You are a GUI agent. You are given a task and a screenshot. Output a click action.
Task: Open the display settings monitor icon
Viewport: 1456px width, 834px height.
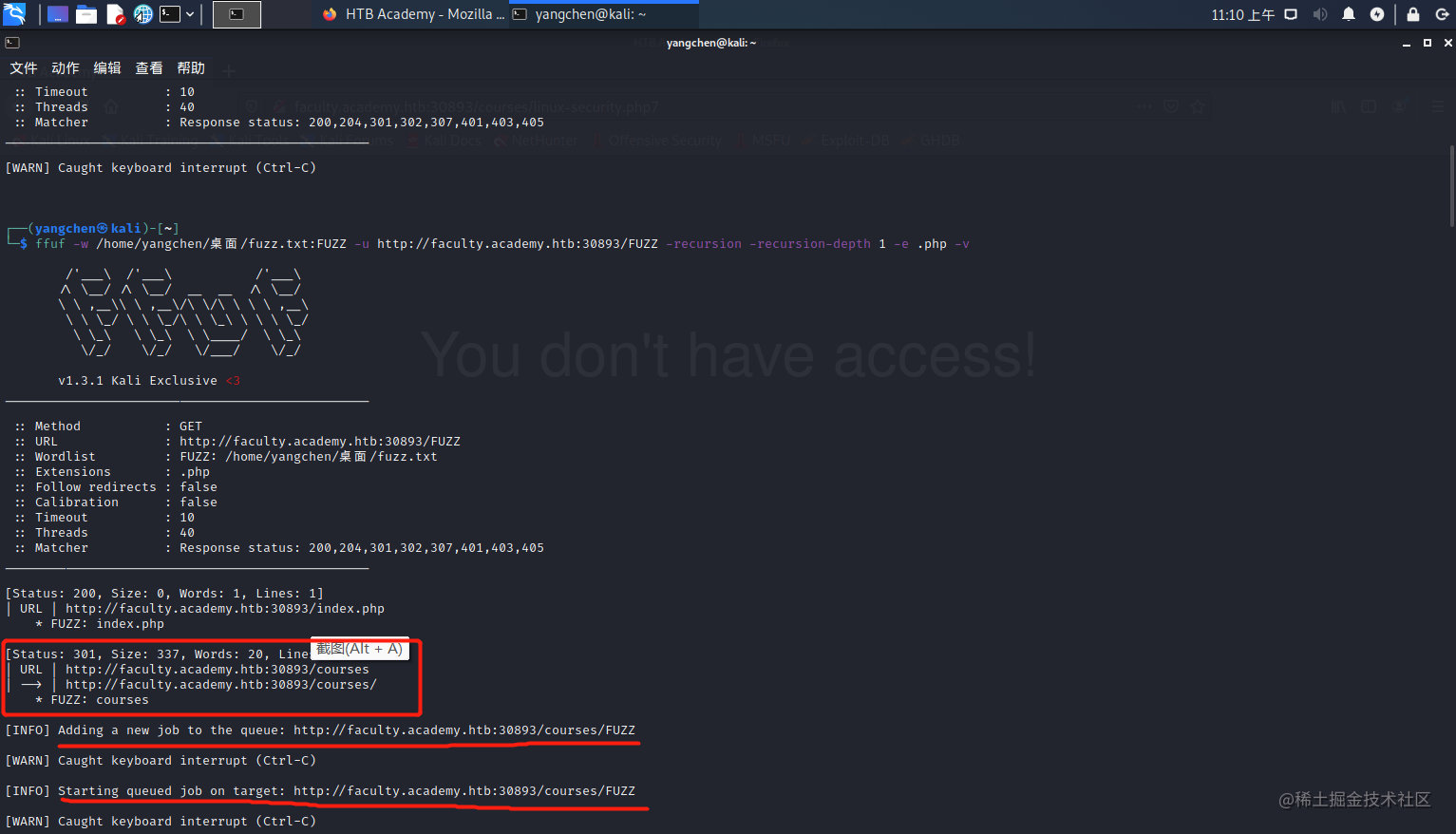coord(1291,14)
